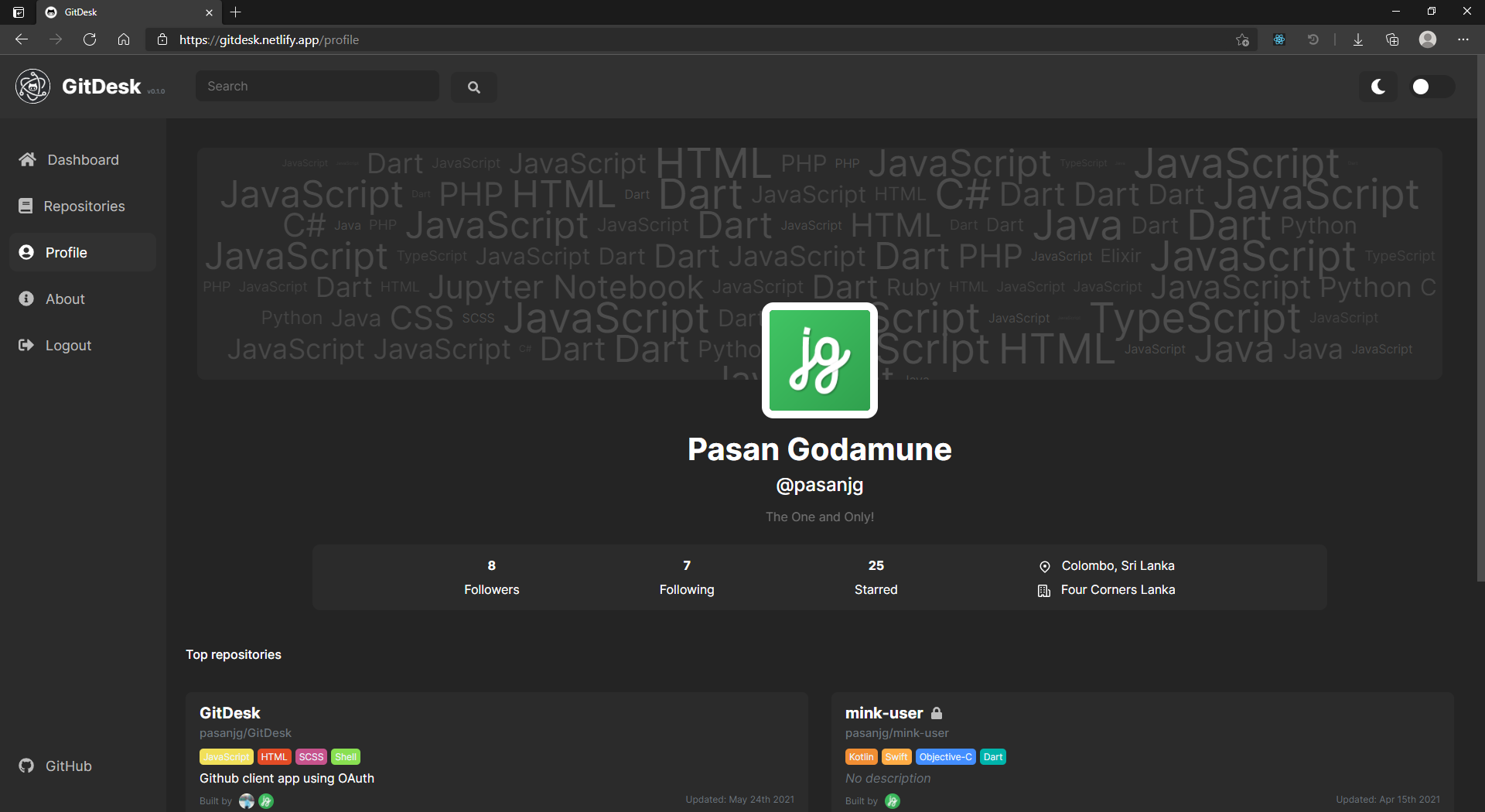Viewport: 1485px width, 812px height.
Task: Open Repositories in the sidebar
Action: click(83, 206)
